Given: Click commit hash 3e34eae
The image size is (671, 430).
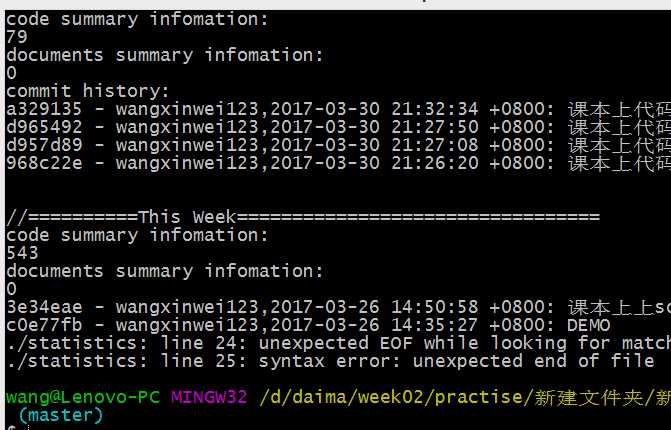Looking at the screenshot, I should pyautogui.click(x=44, y=307).
